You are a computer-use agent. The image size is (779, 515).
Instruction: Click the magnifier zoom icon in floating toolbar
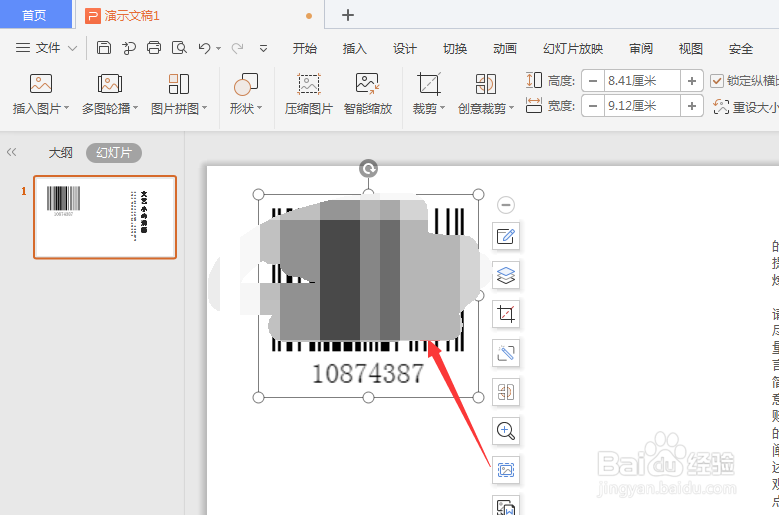[x=506, y=431]
